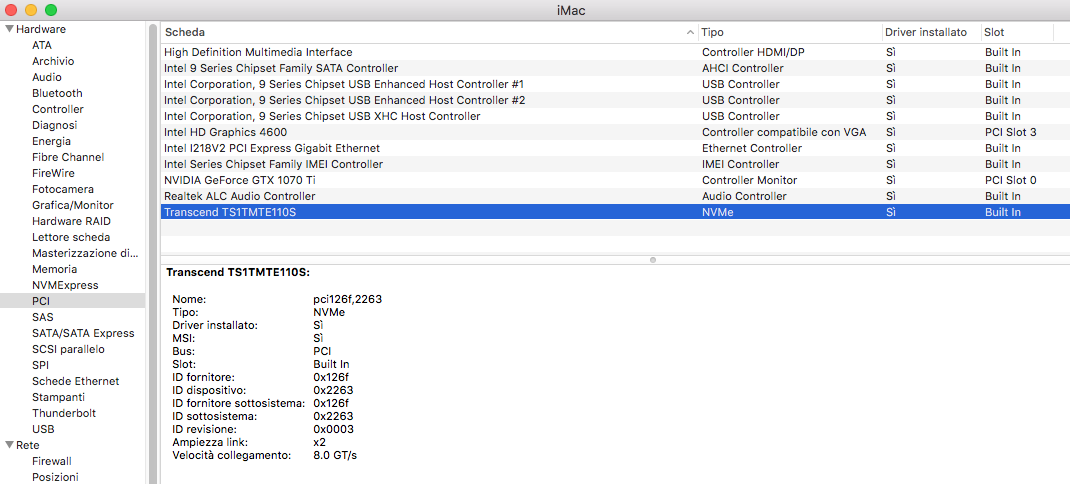Click the green zoom window button
This screenshot has height=484, width=1070.
50,10
